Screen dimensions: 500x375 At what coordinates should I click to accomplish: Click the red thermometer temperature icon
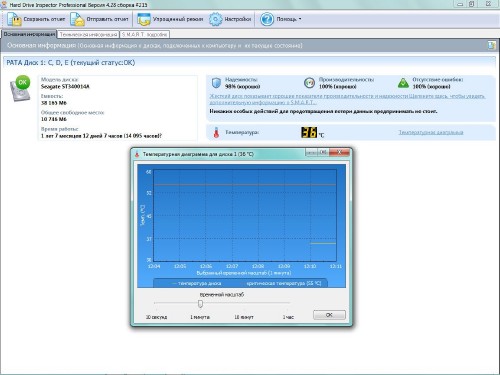(216, 133)
